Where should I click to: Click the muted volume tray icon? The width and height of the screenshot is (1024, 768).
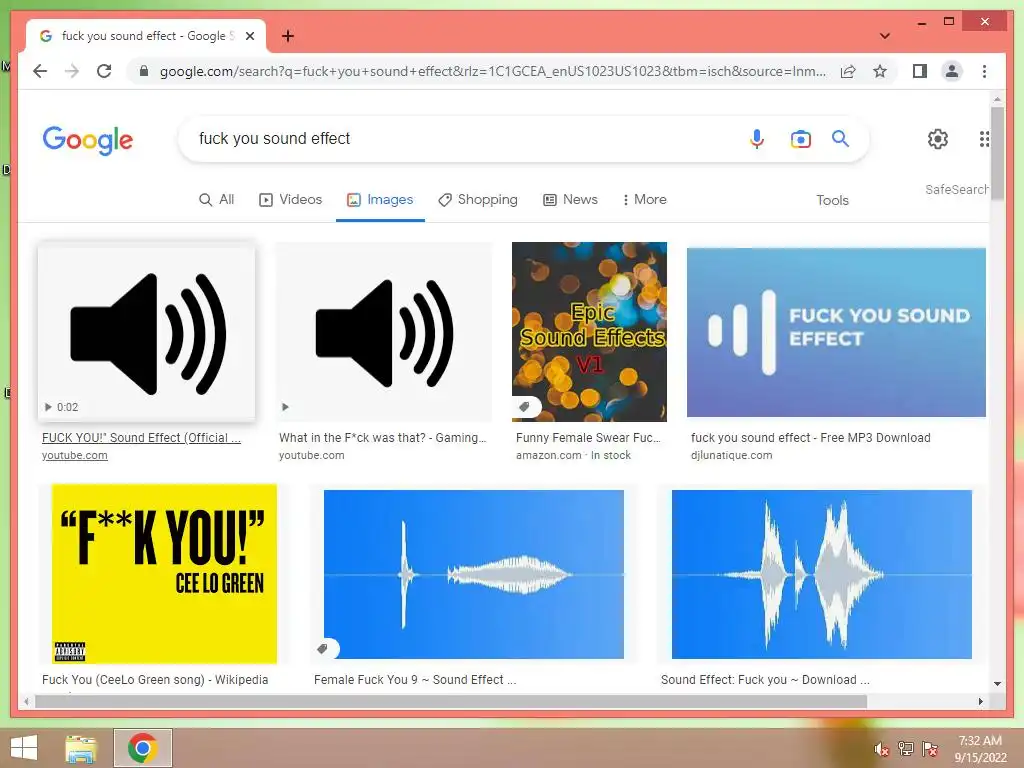(x=882, y=749)
